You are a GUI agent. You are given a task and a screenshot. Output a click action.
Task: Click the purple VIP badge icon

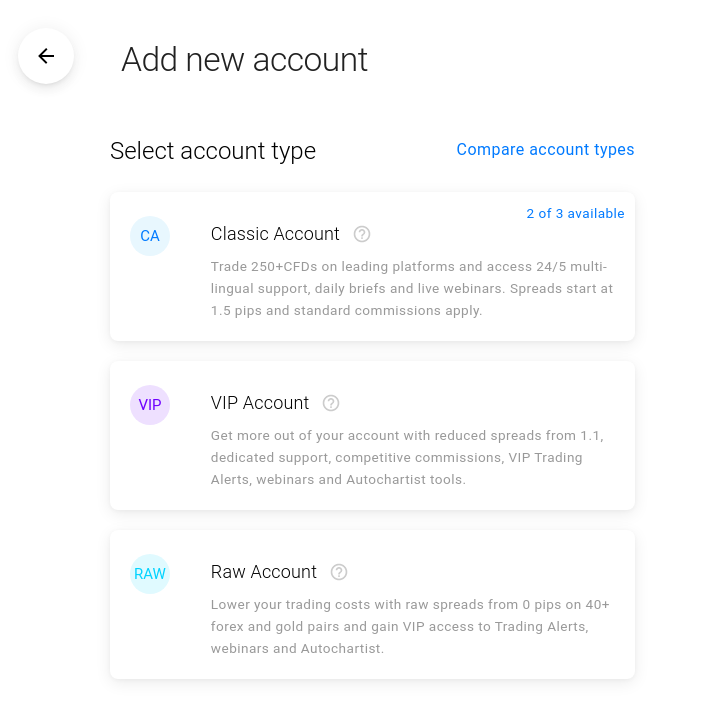pos(150,405)
